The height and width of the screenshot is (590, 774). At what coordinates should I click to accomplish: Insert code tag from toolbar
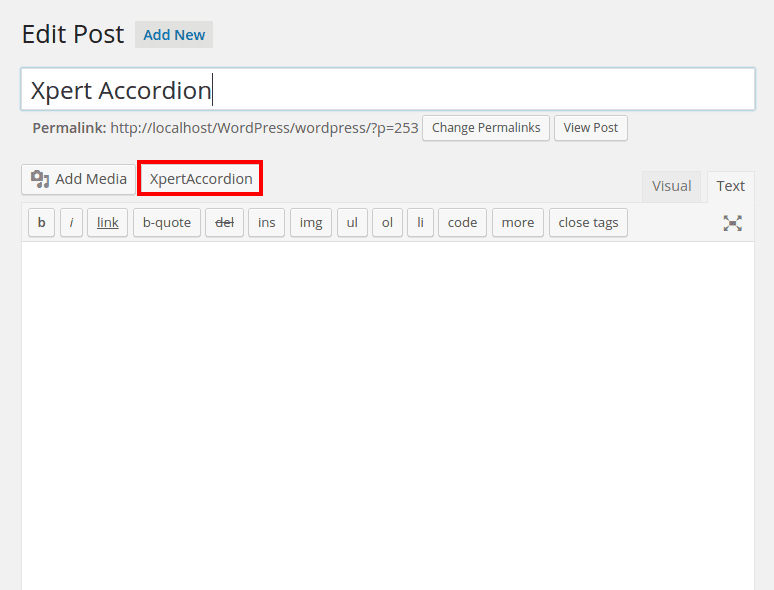462,222
